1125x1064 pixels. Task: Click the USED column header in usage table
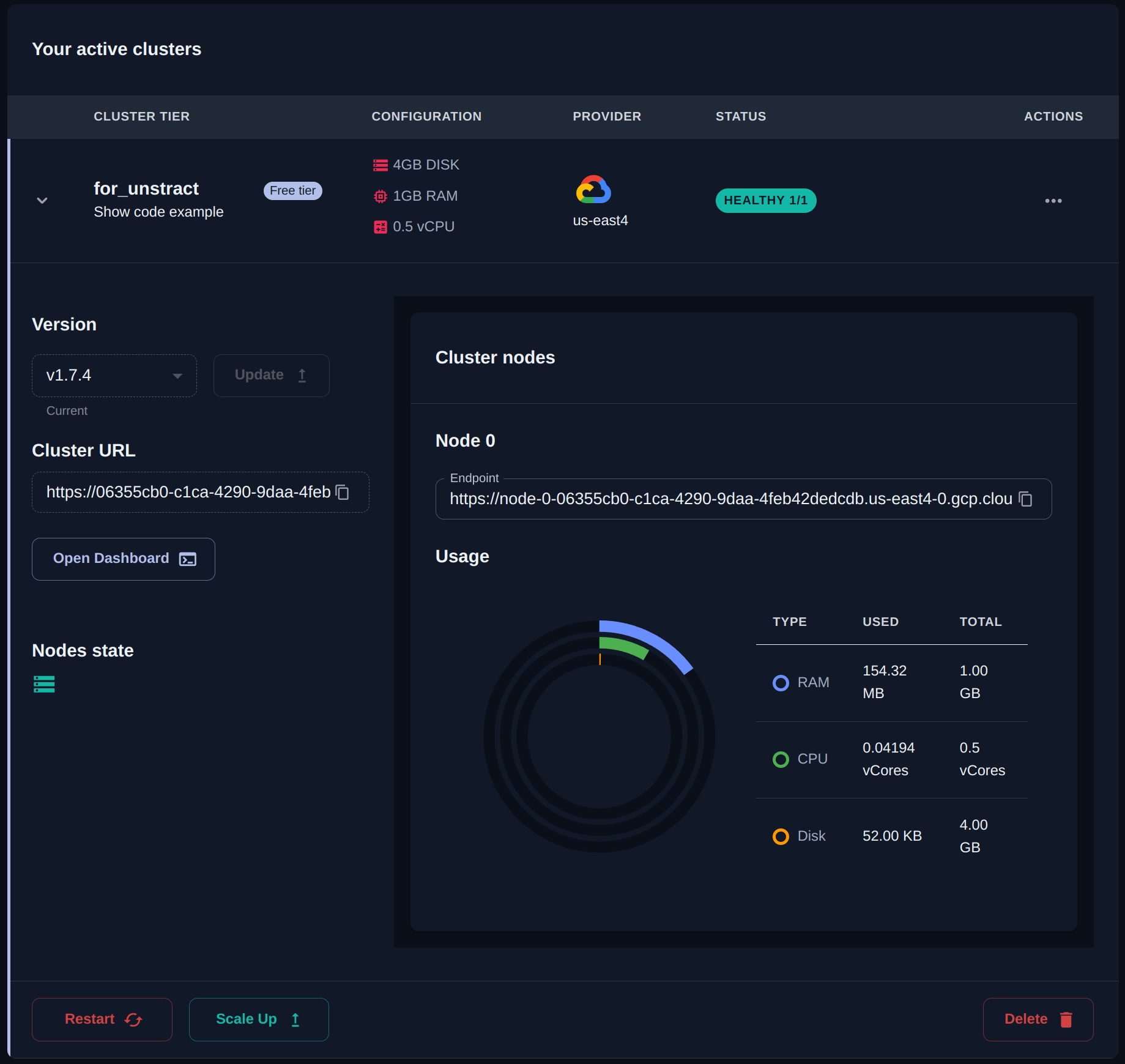tap(880, 622)
